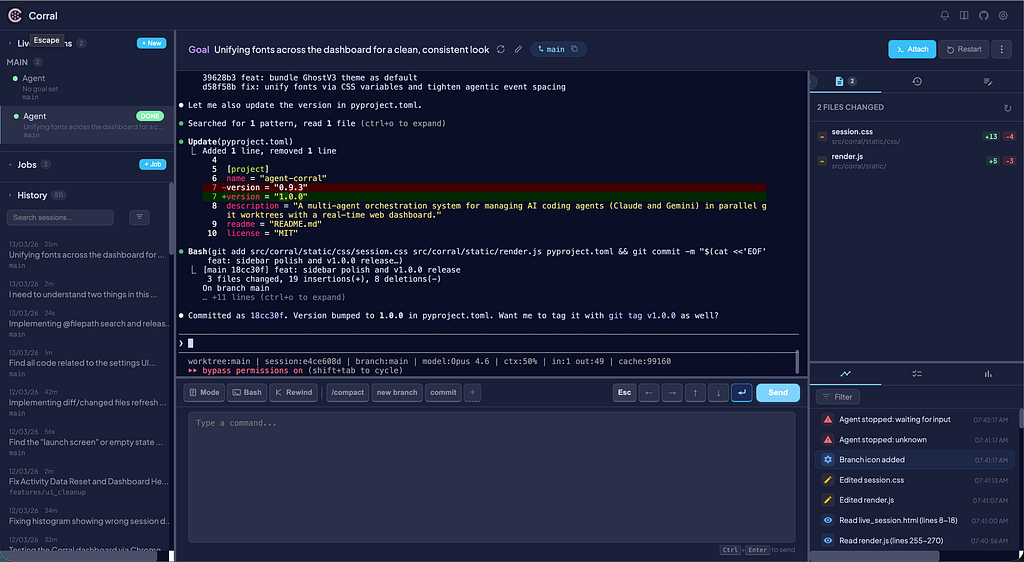Open the notifications bell
Viewport: 1024px width, 562px height.
click(944, 16)
